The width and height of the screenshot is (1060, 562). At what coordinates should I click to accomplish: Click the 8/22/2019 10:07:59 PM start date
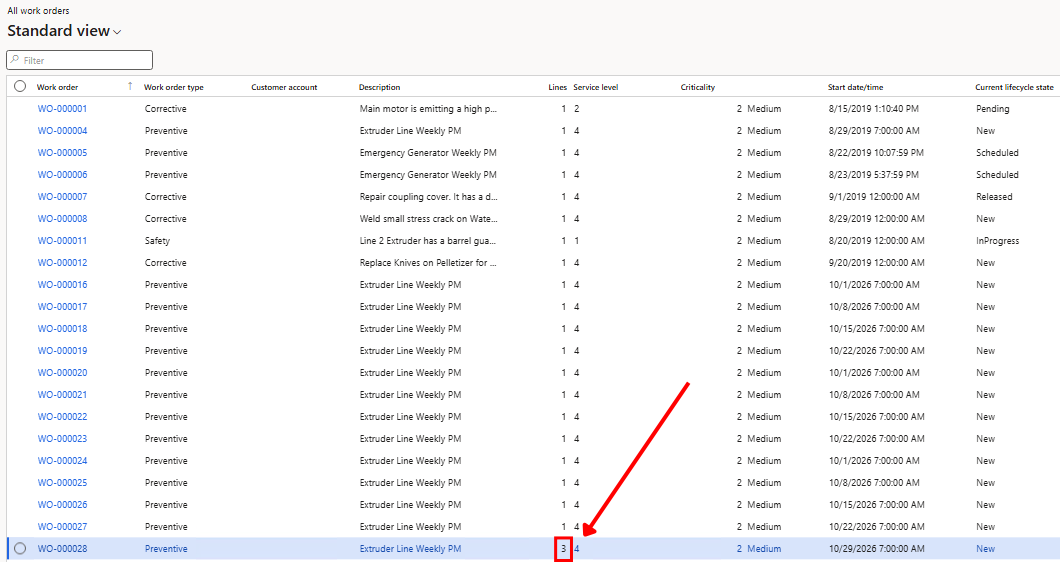click(x=876, y=153)
